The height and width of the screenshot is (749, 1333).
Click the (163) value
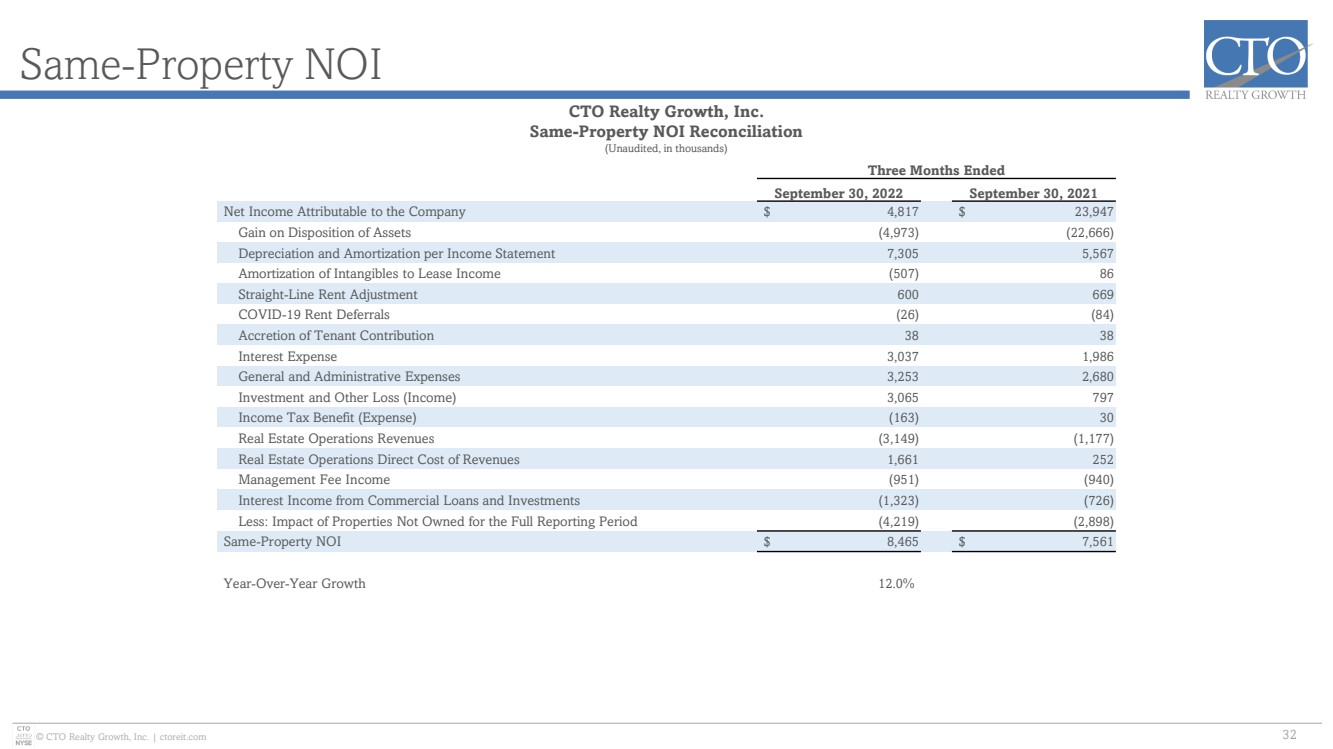904,417
